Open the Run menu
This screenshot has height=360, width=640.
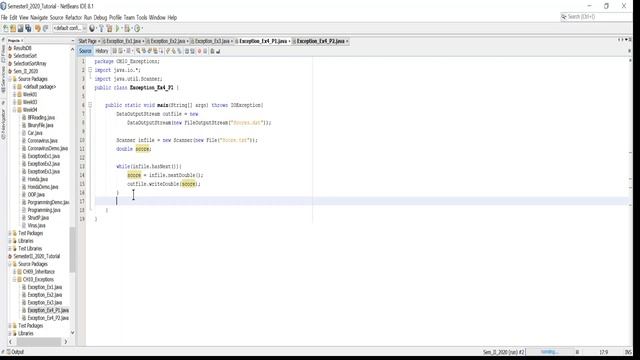point(88,18)
